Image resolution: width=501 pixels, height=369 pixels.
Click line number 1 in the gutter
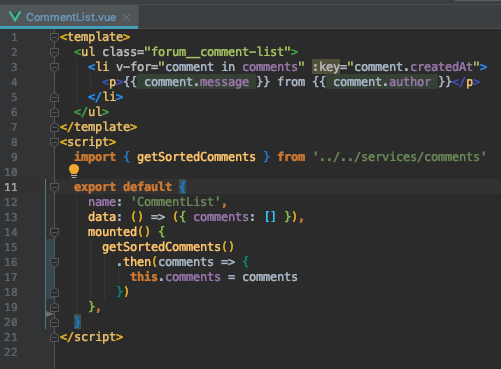(14, 37)
